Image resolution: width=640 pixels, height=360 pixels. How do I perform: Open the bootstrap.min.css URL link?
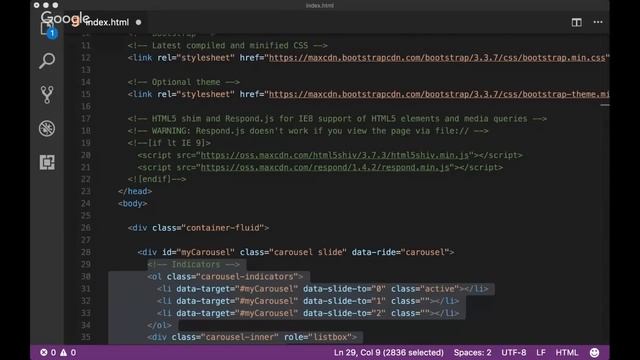click(x=437, y=58)
